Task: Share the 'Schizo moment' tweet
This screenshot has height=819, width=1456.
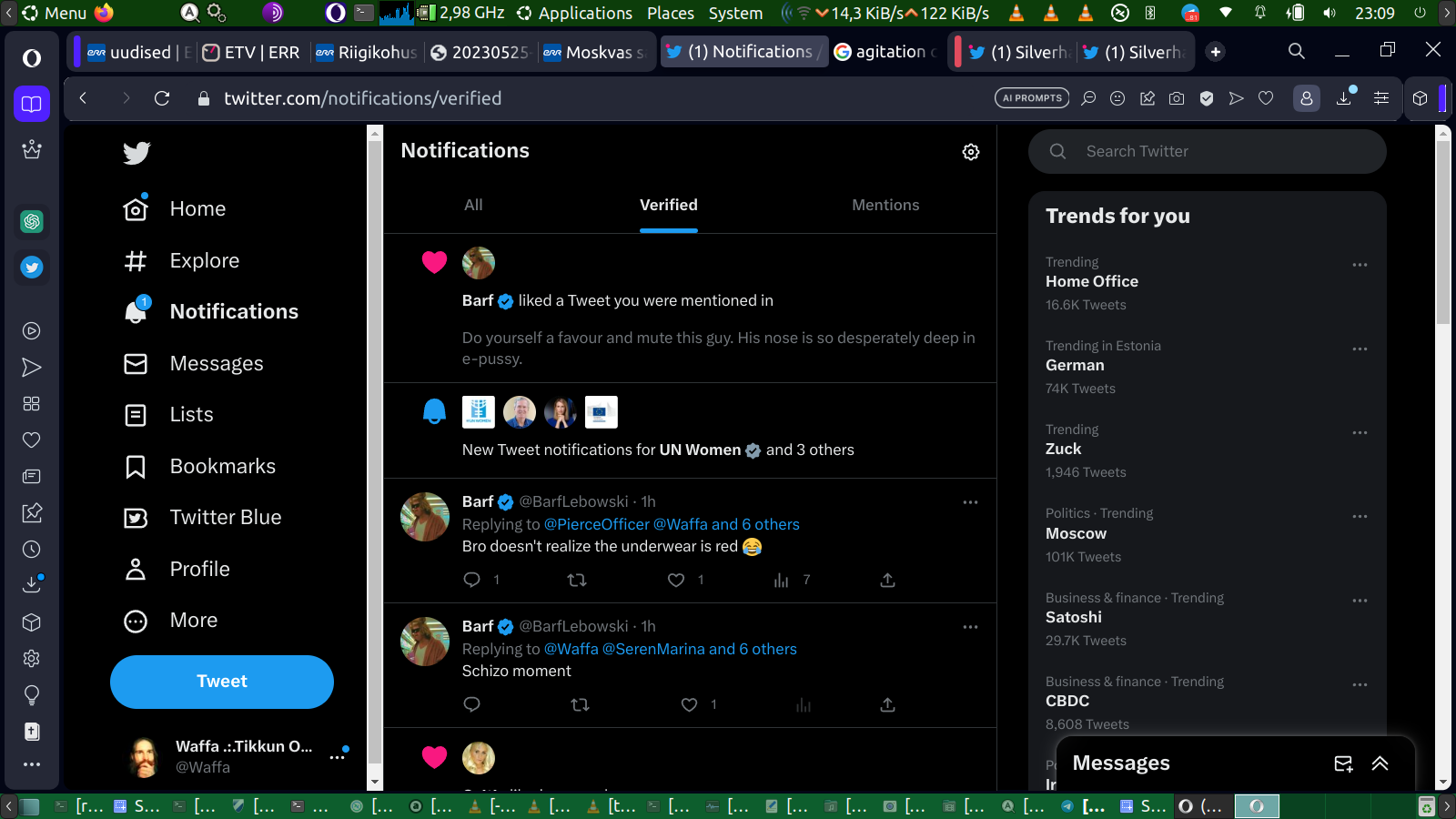Action: [888, 704]
